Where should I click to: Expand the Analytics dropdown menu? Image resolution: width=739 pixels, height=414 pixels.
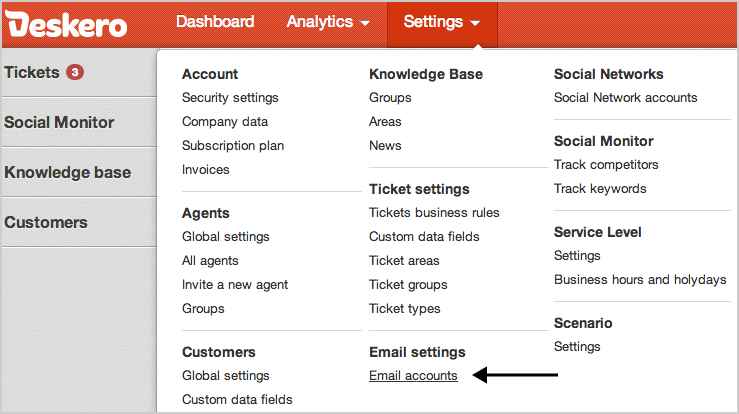(328, 22)
